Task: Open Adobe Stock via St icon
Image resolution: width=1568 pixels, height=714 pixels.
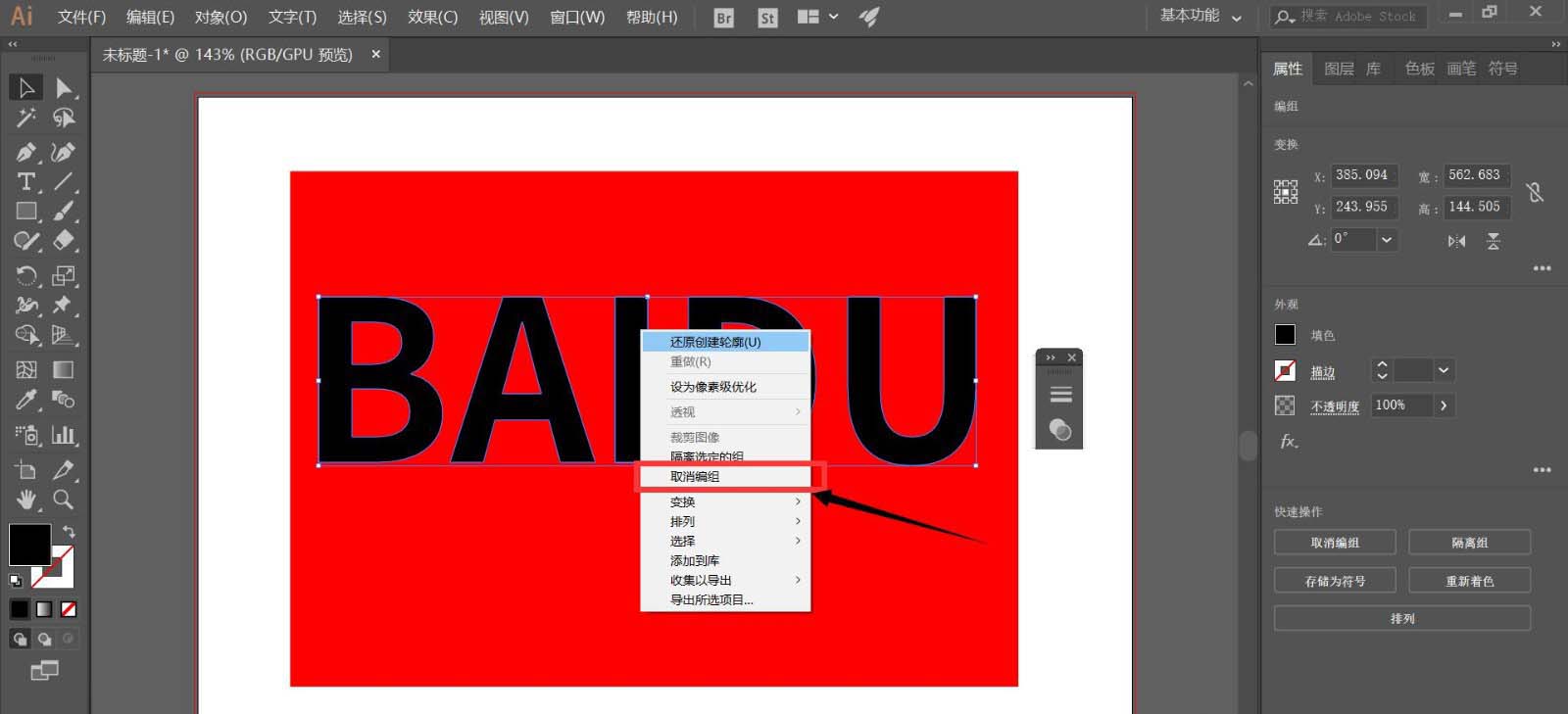Action: (x=767, y=18)
